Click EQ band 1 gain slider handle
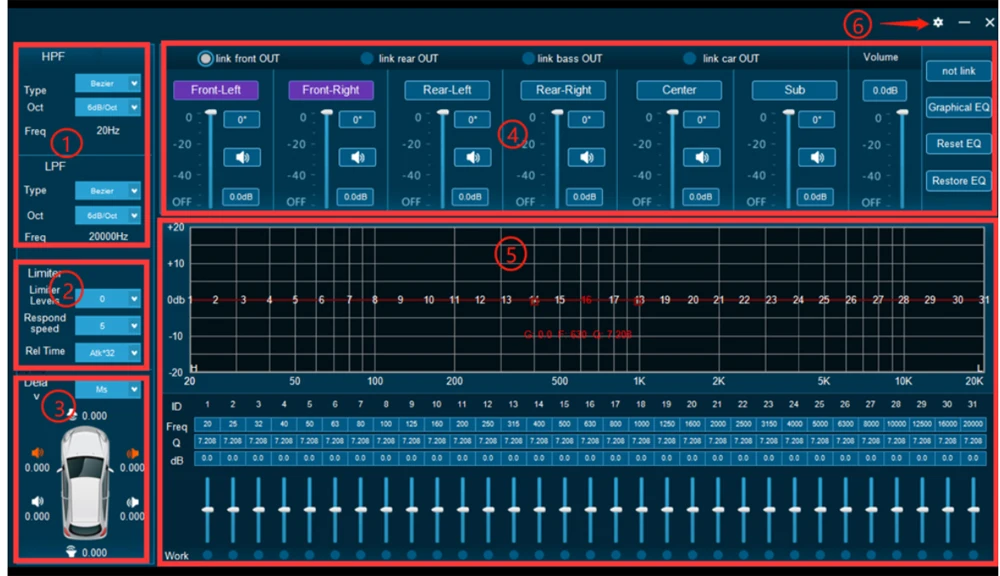The height and width of the screenshot is (576, 1000). click(x=207, y=510)
